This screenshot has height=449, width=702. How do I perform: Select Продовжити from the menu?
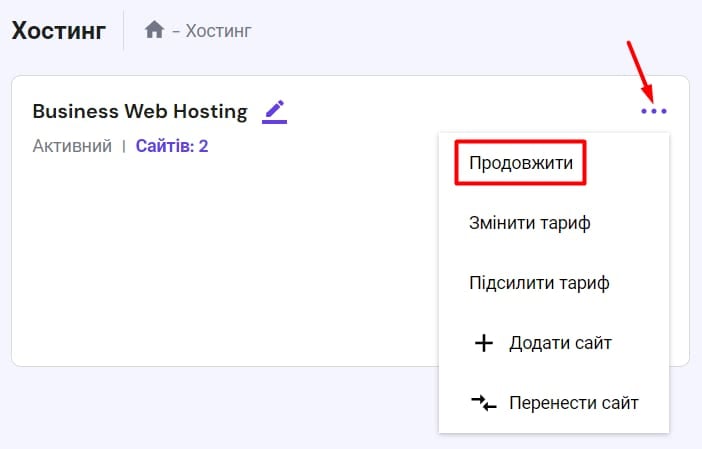click(x=520, y=163)
